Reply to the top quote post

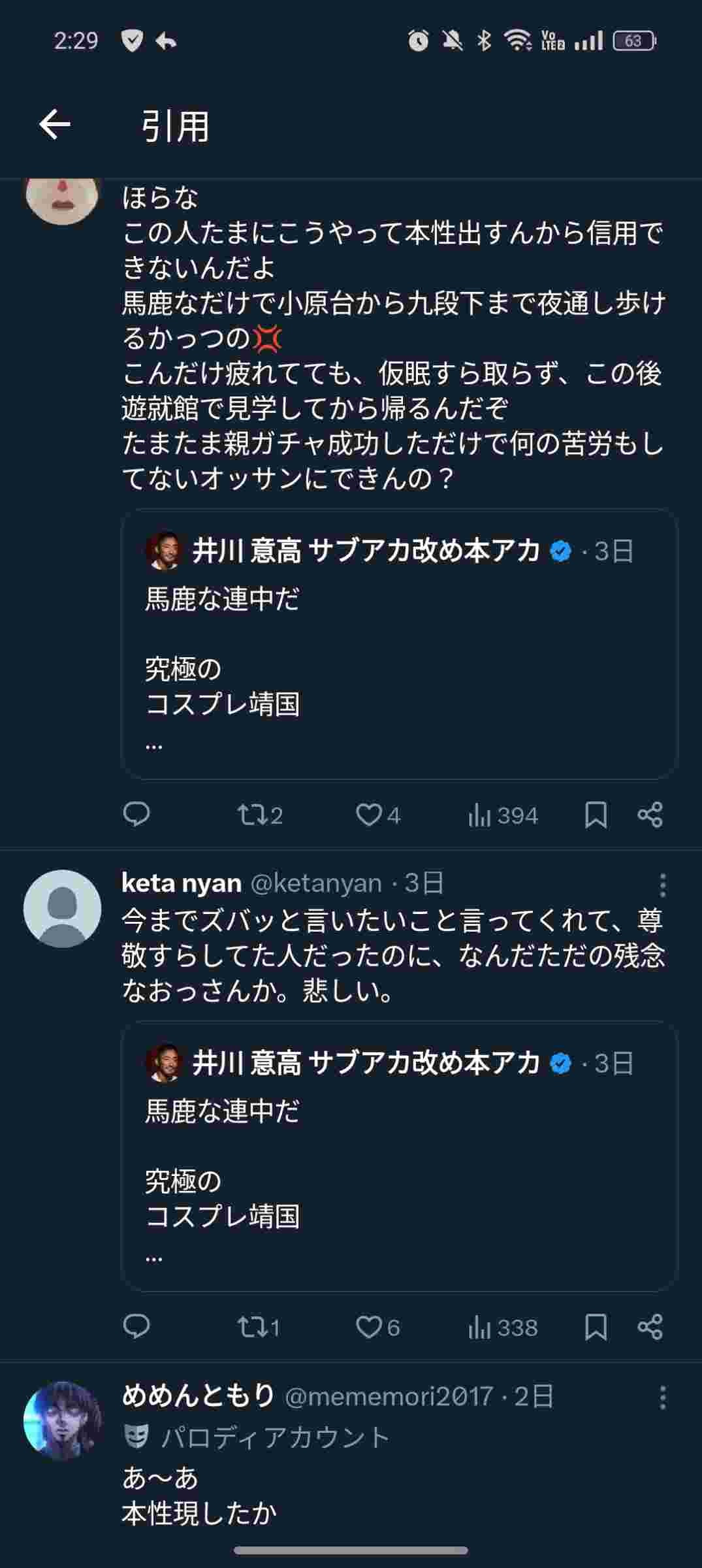[x=136, y=814]
